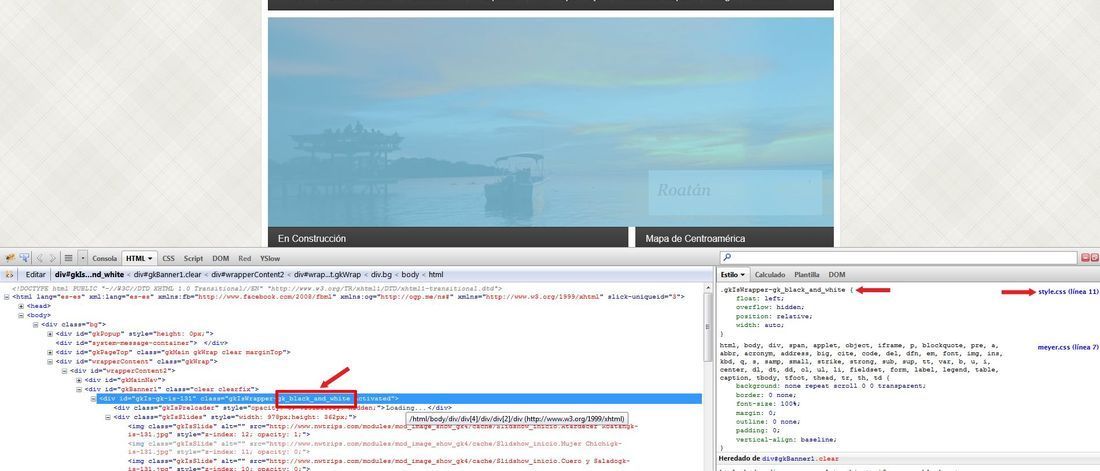Select div#wrapperContent2 breadcrumb
The image size is (1100, 471).
coord(248,274)
